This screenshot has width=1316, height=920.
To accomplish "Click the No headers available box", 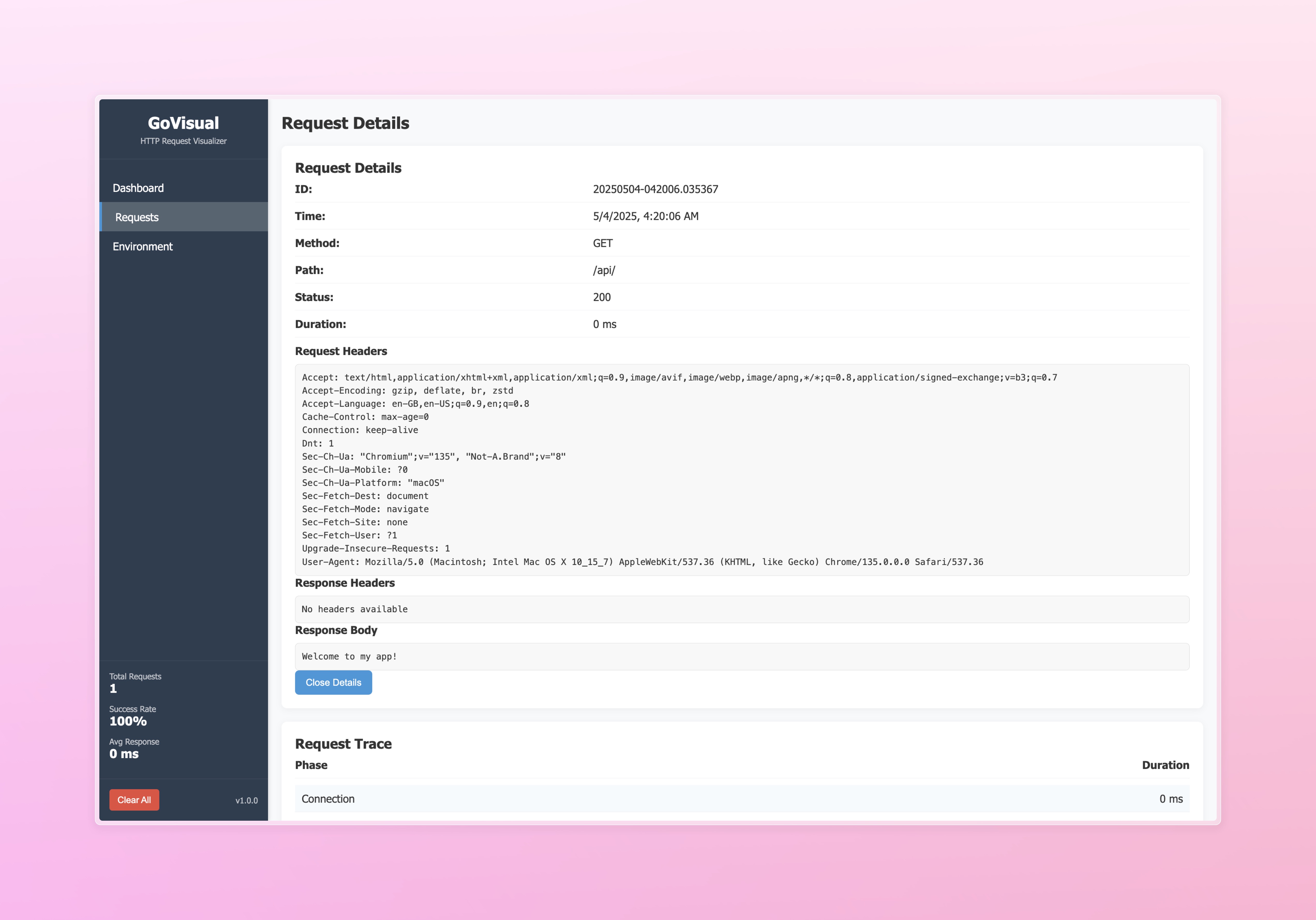I will pos(742,609).
